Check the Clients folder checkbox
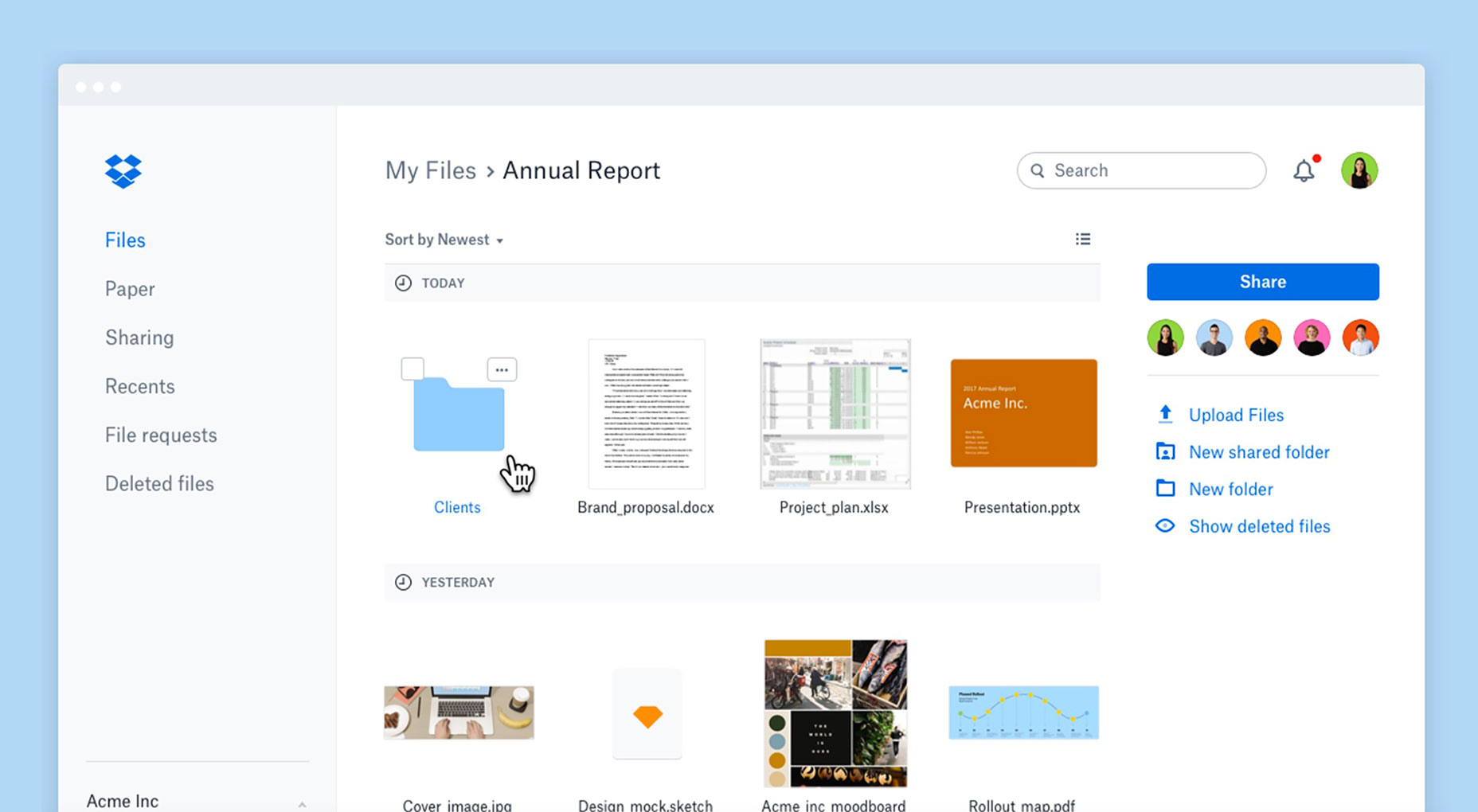Screen dimensions: 1478x812 [413, 369]
